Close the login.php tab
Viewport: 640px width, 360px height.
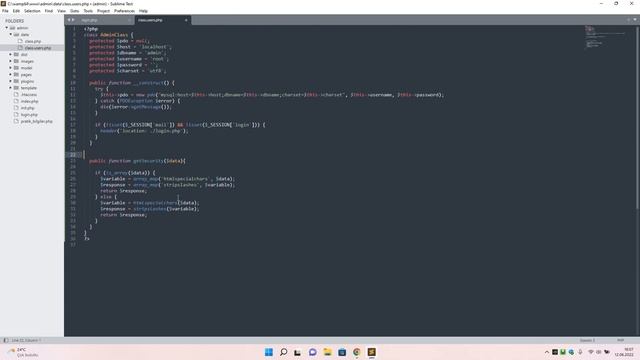(x=130, y=20)
